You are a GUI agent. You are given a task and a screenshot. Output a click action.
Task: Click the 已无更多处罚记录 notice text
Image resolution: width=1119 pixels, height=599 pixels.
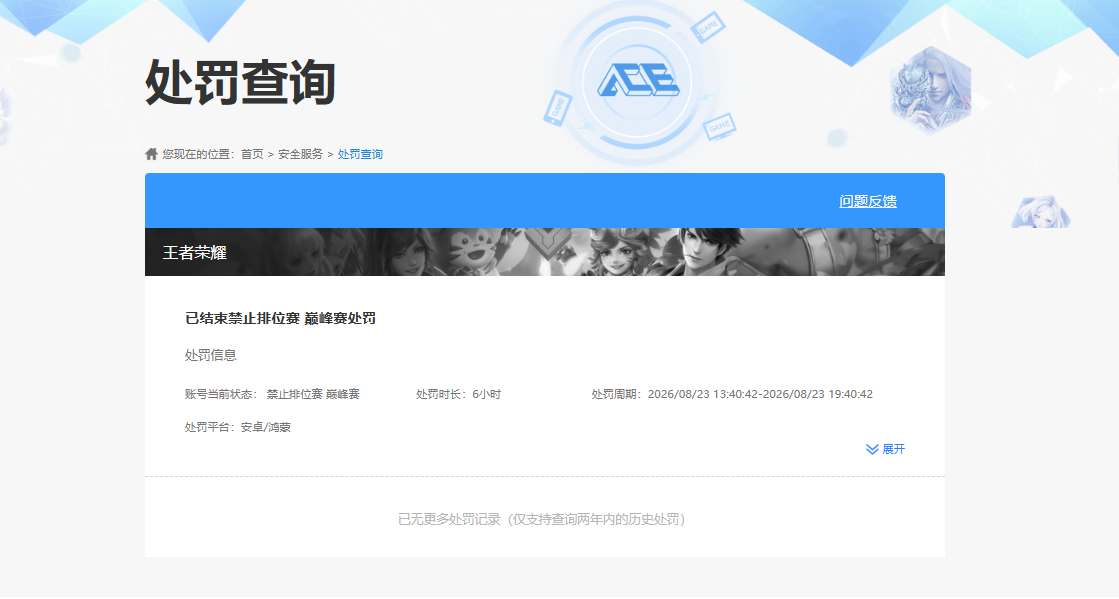542,519
